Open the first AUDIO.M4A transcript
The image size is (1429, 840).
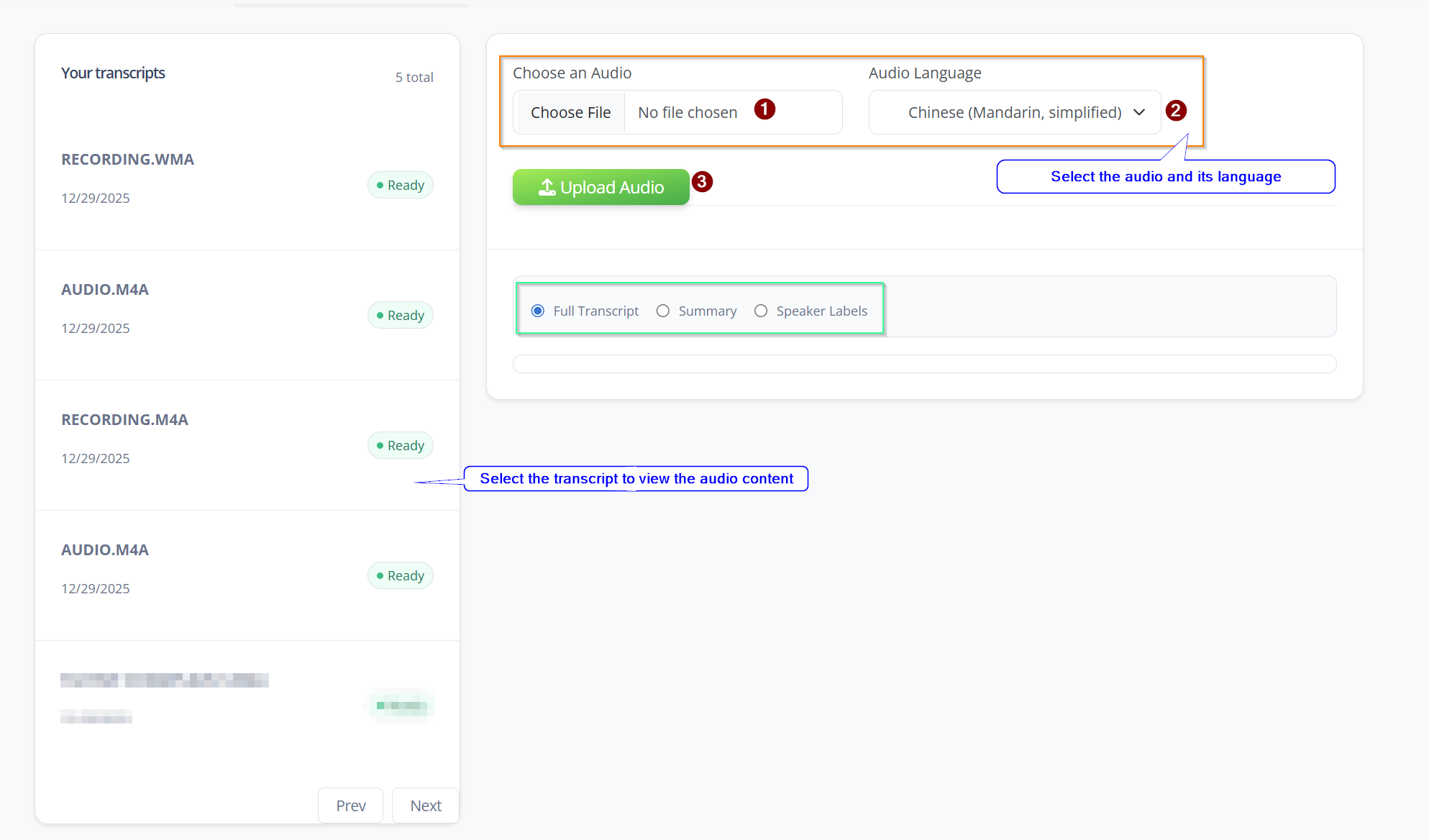point(105,290)
